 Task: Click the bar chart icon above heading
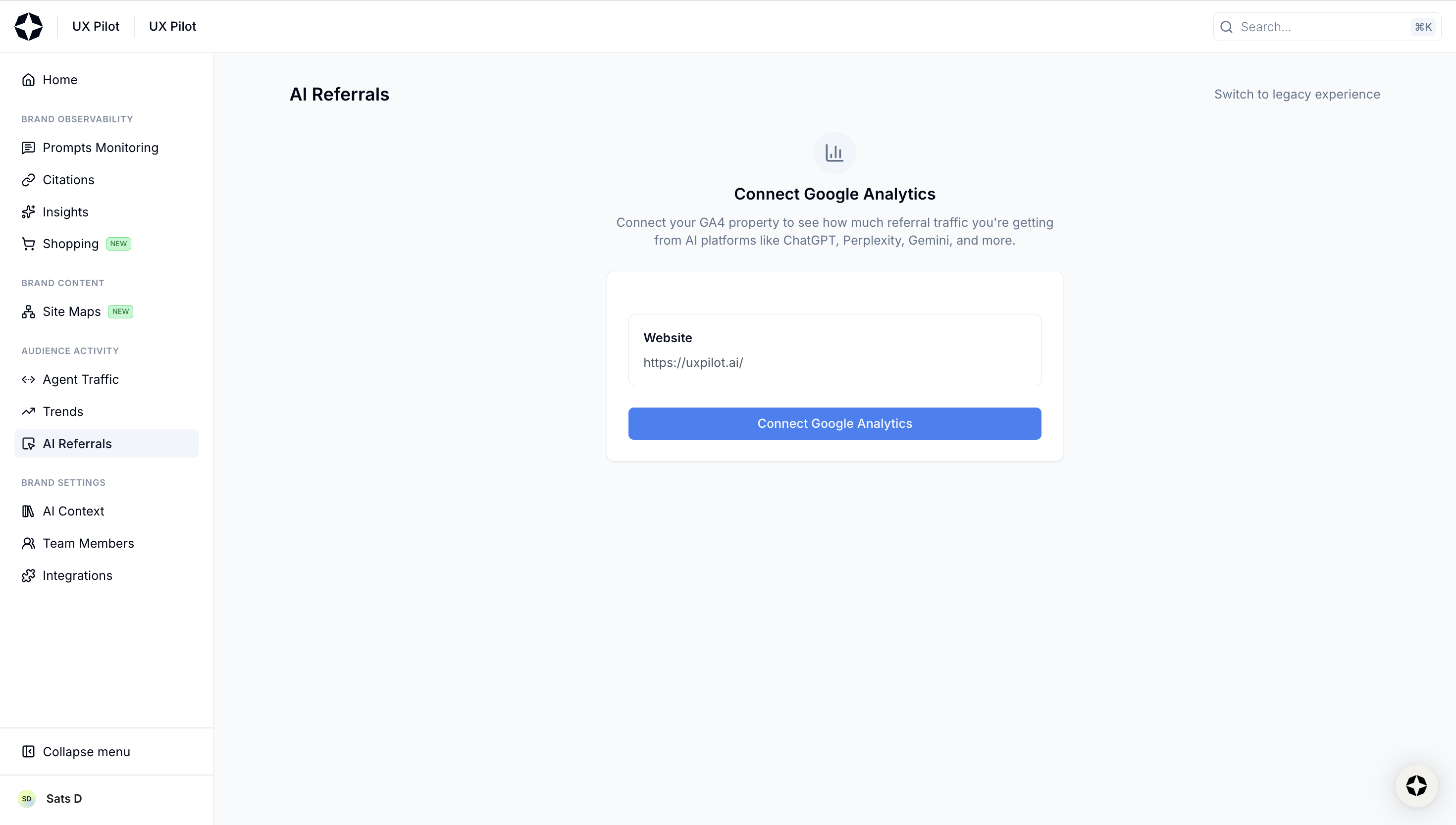pos(834,153)
